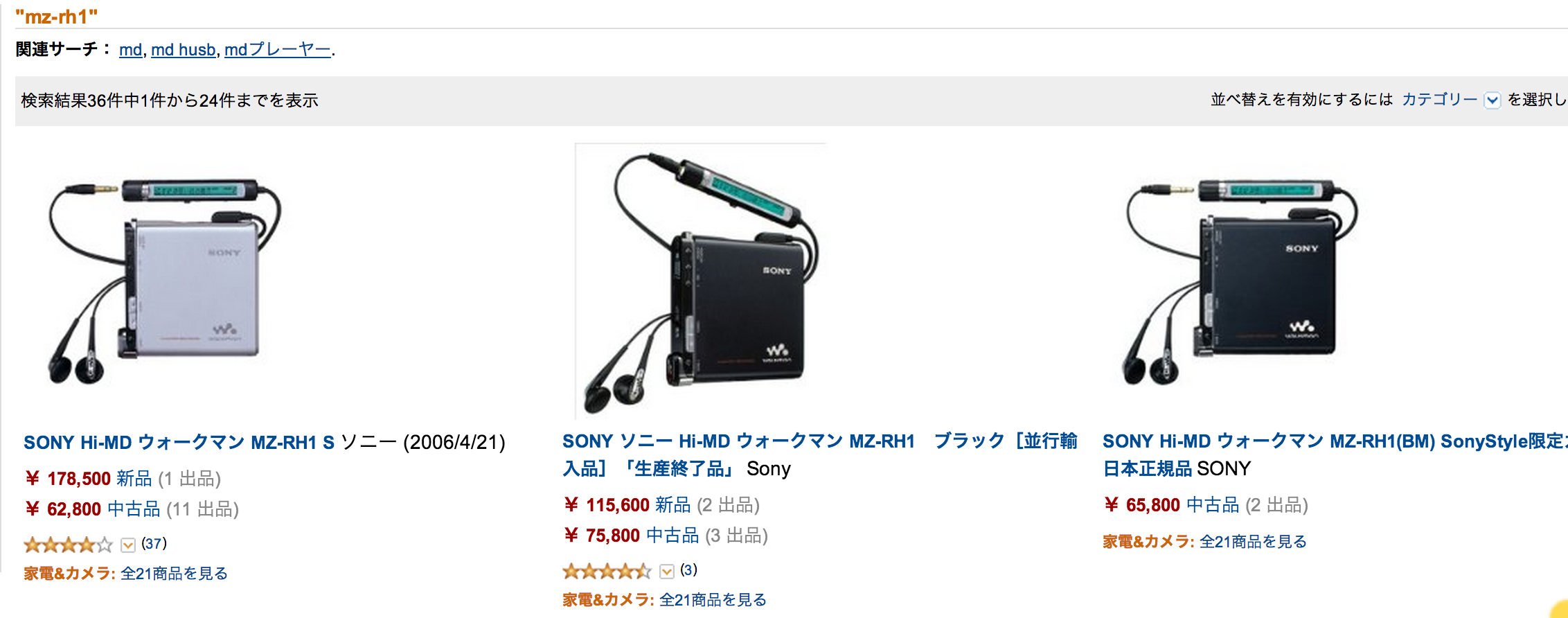Open the 37 customer reviews link
The width and height of the screenshot is (1568, 618).
point(154,544)
